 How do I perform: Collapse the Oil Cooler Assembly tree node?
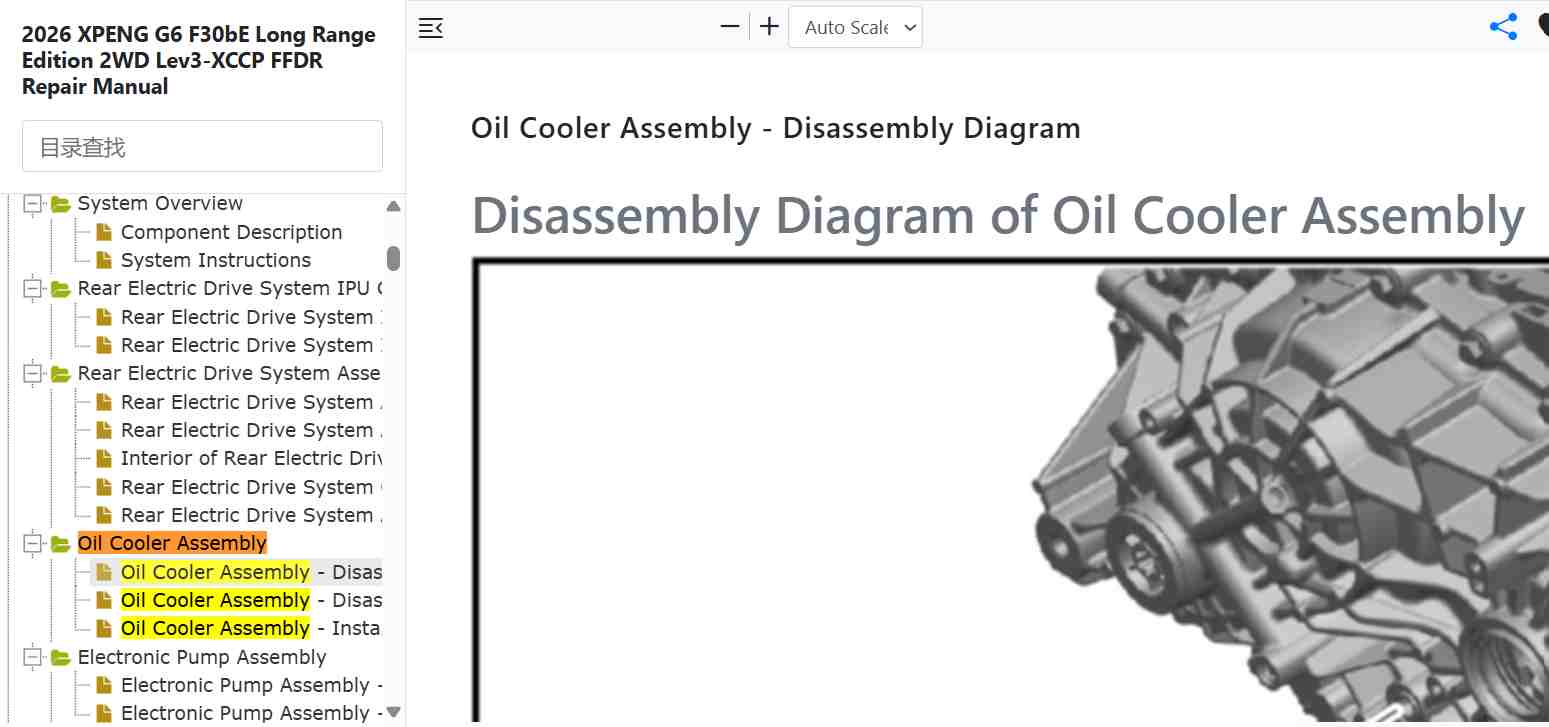coord(34,544)
